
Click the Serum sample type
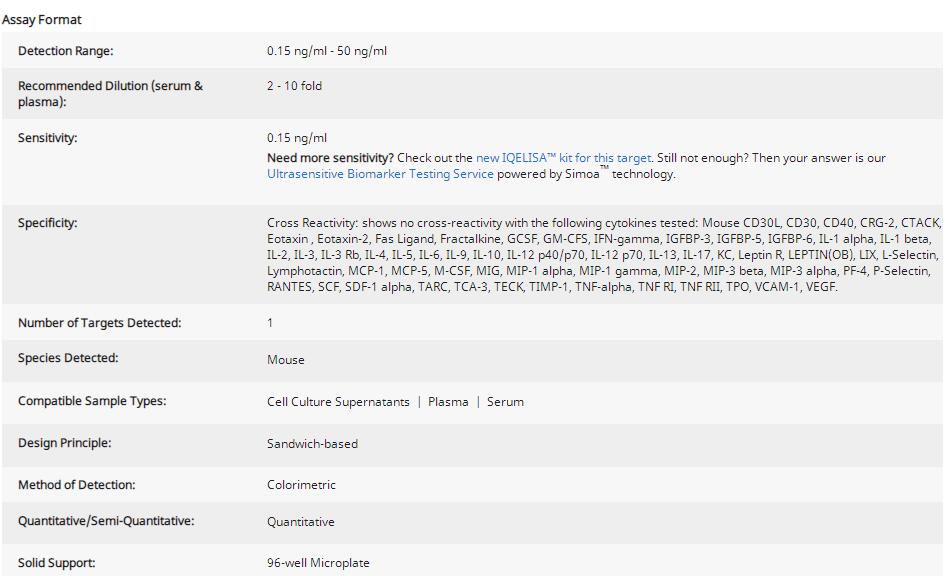click(x=505, y=402)
